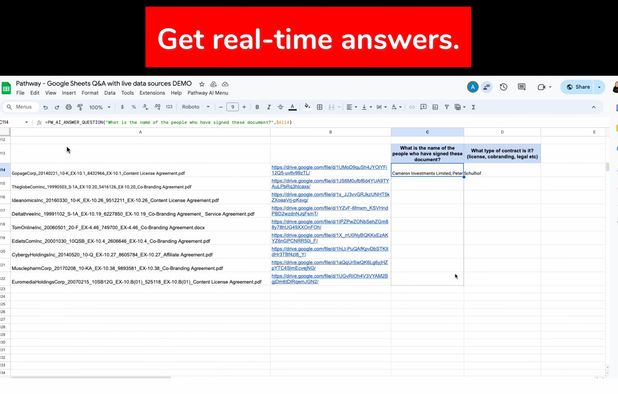The height and width of the screenshot is (394, 618).
Task: Collapse the toolbar header with chevron
Action: (x=594, y=107)
